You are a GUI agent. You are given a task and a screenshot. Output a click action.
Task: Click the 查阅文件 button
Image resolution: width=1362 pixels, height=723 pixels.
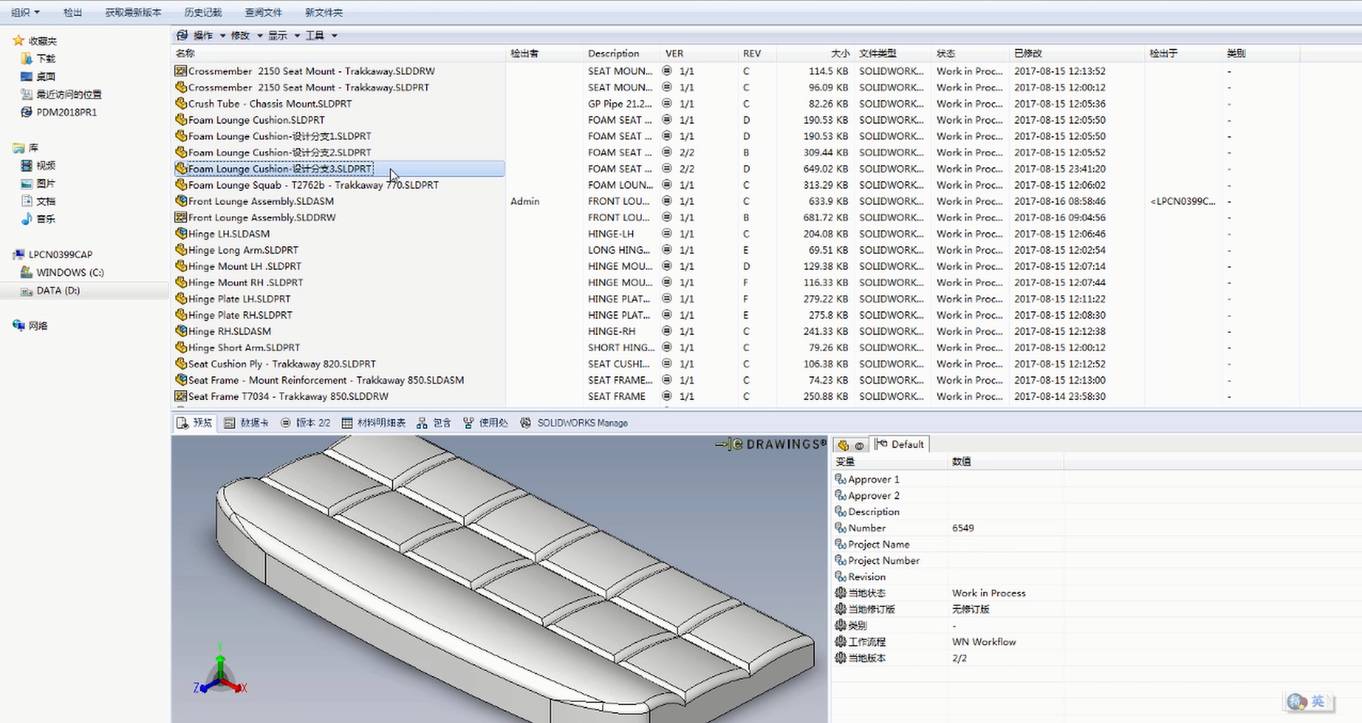tap(263, 12)
